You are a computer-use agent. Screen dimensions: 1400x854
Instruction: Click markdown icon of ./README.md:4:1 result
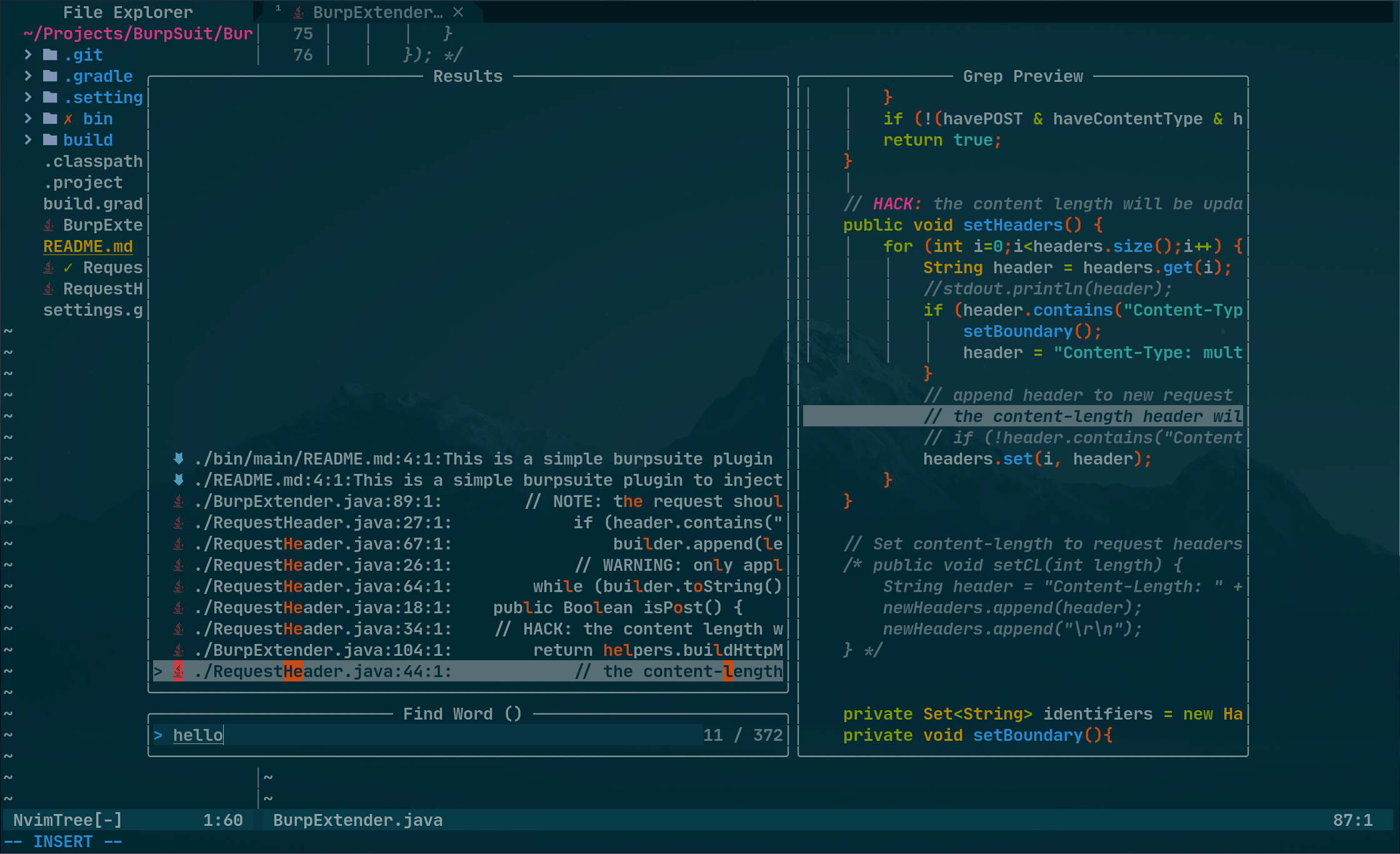(179, 480)
